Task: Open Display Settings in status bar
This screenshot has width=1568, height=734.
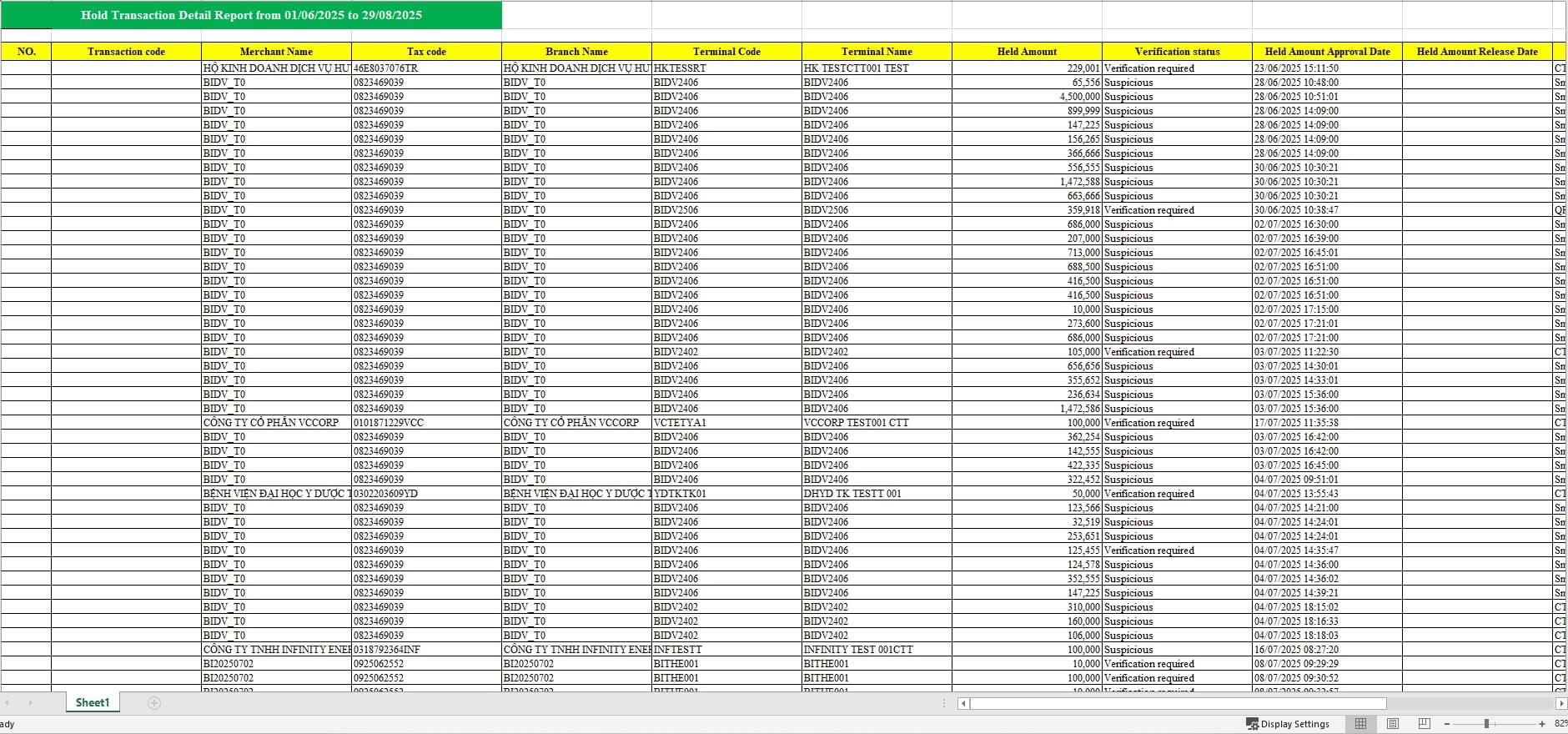Action: click(1288, 724)
